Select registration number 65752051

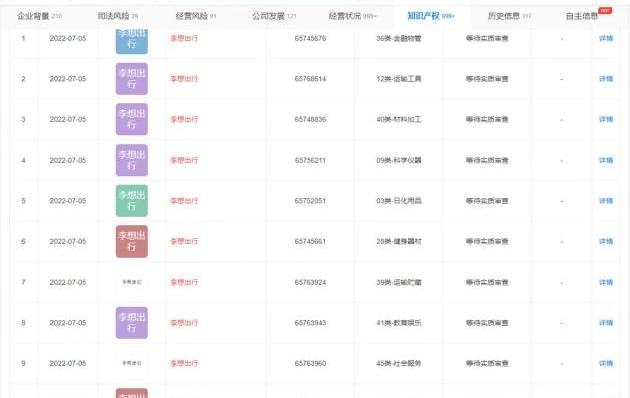[310, 201]
